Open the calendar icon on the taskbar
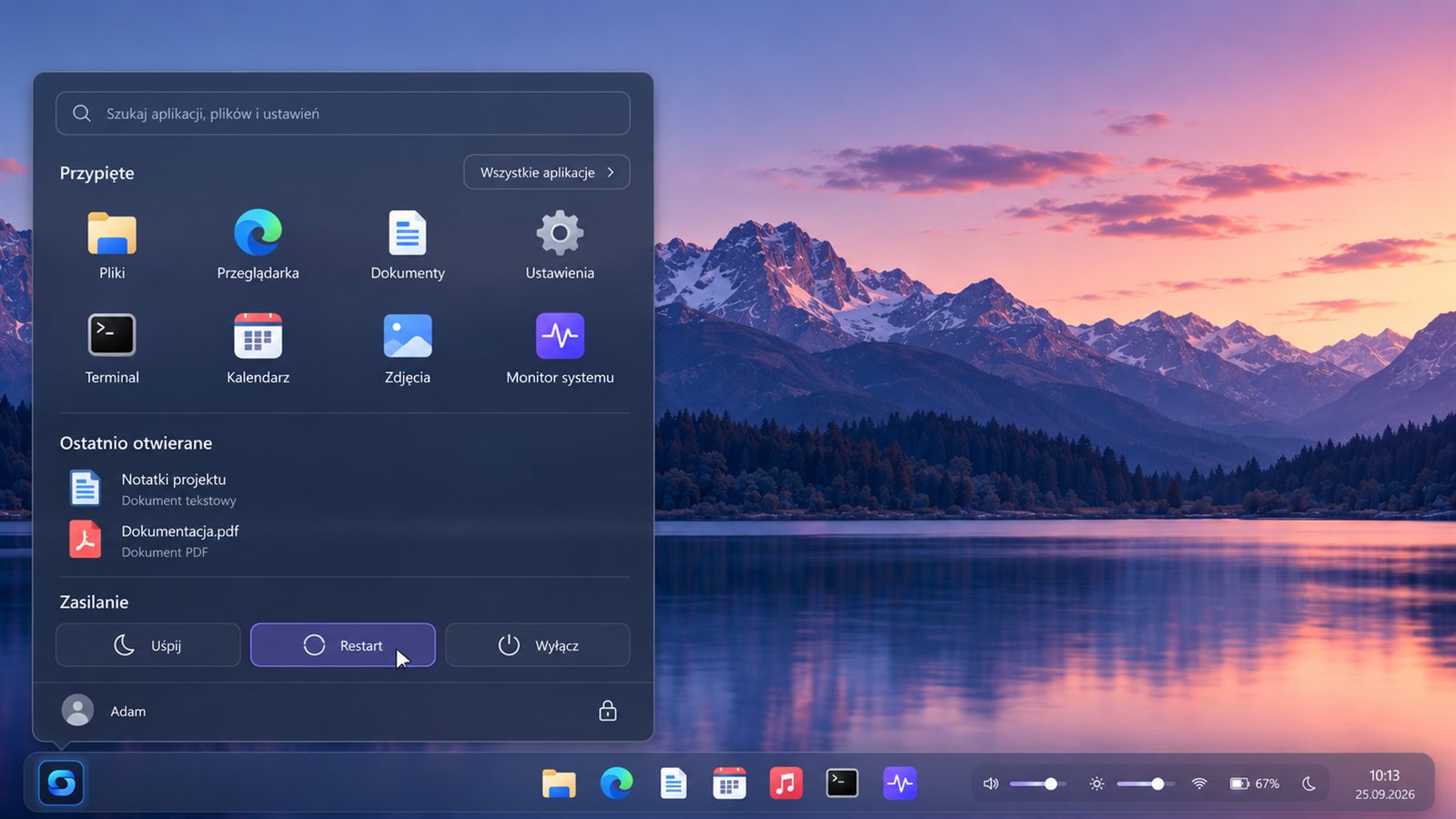This screenshot has height=819, width=1456. click(730, 783)
